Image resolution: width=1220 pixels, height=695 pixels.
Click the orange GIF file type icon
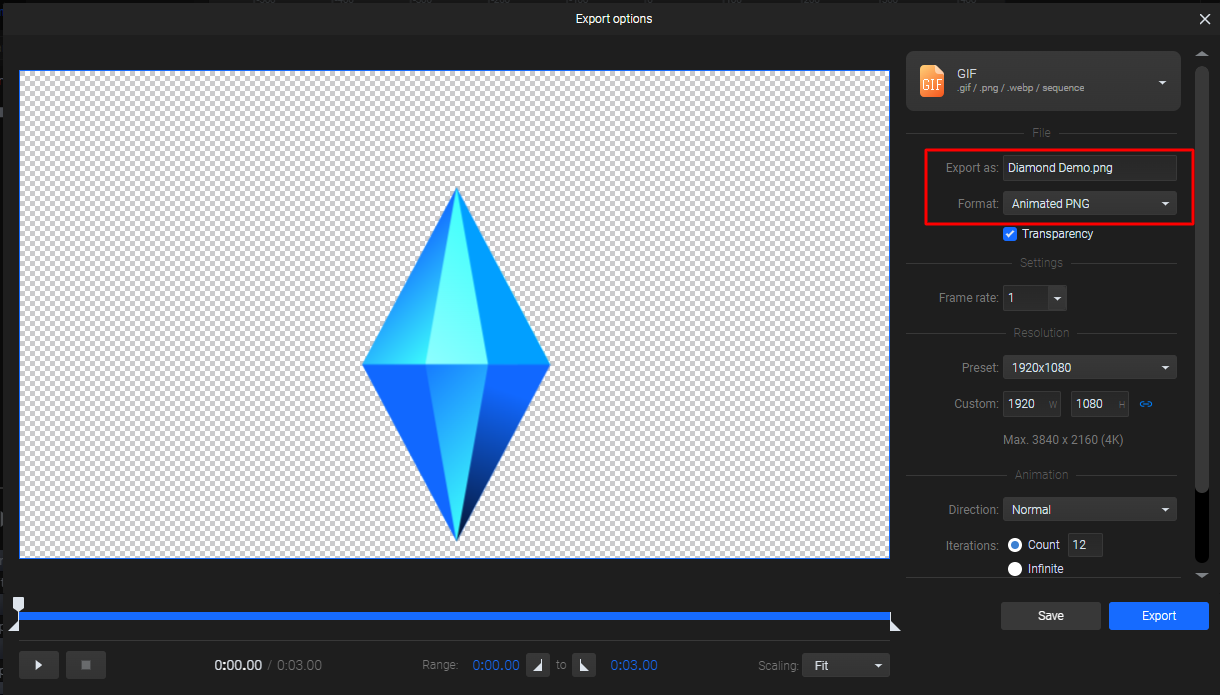pyautogui.click(x=932, y=81)
